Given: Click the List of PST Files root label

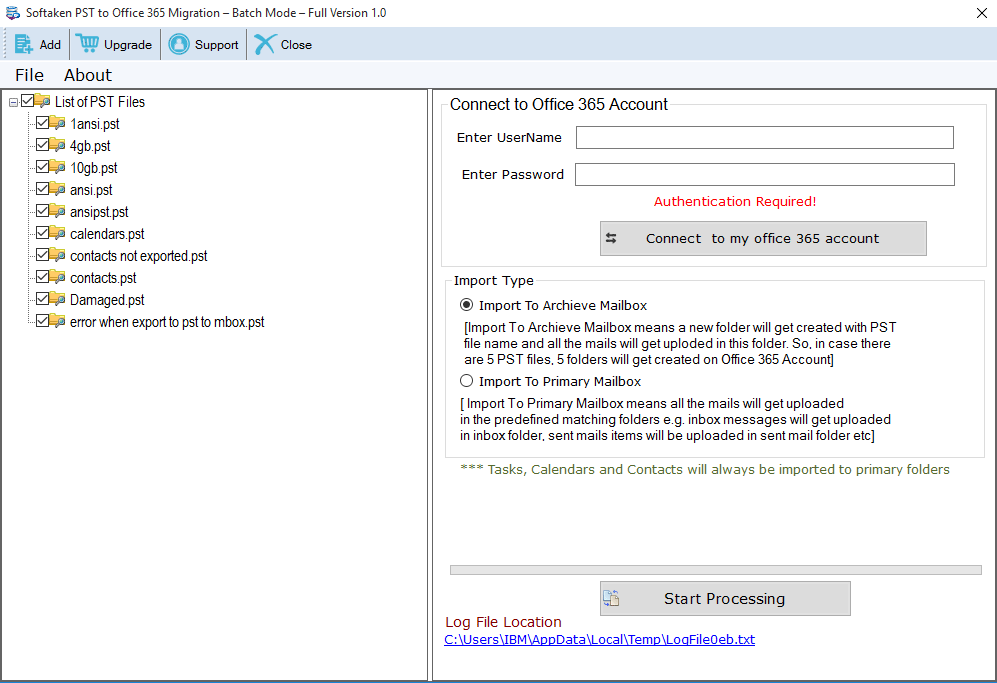Looking at the screenshot, I should 100,102.
